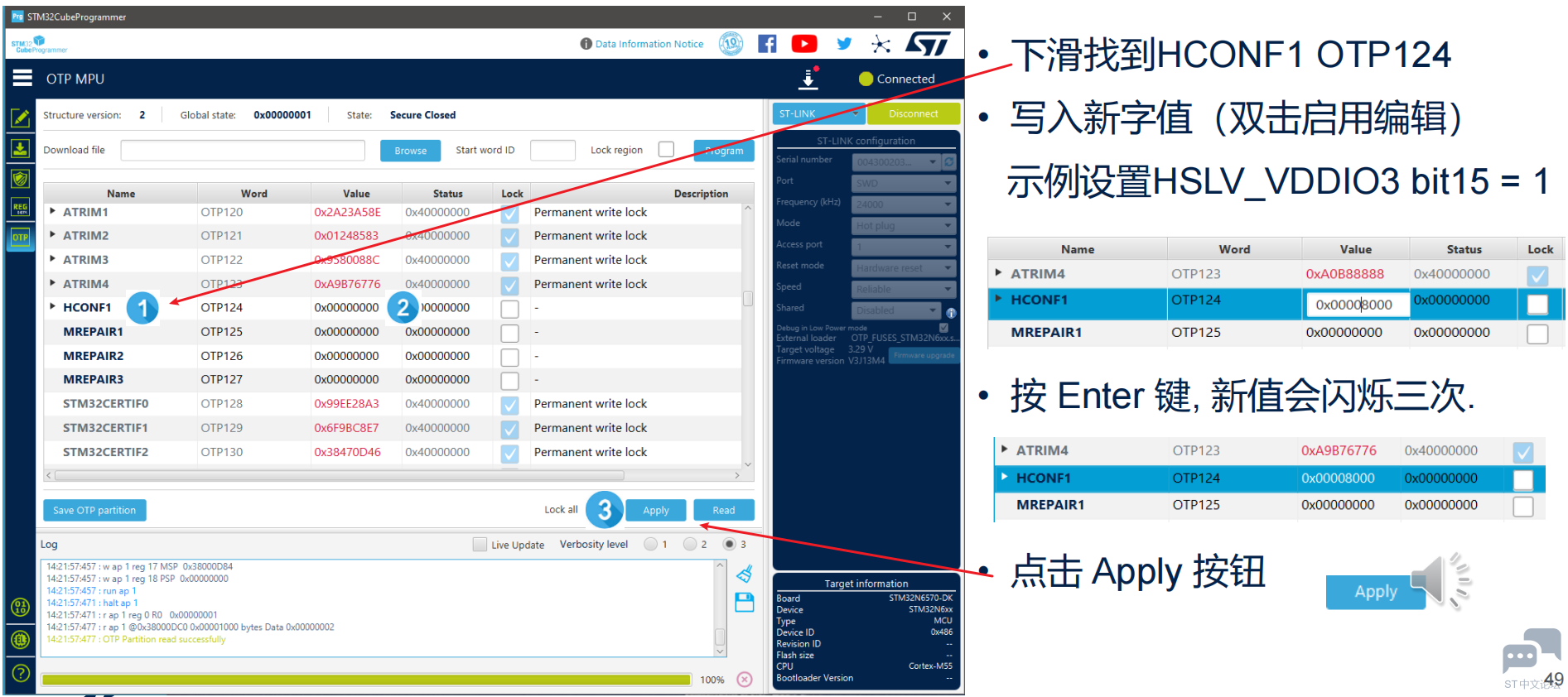Open the Twitter bird icon in the header
This screenshot has height=697, width=1568.
point(844,44)
